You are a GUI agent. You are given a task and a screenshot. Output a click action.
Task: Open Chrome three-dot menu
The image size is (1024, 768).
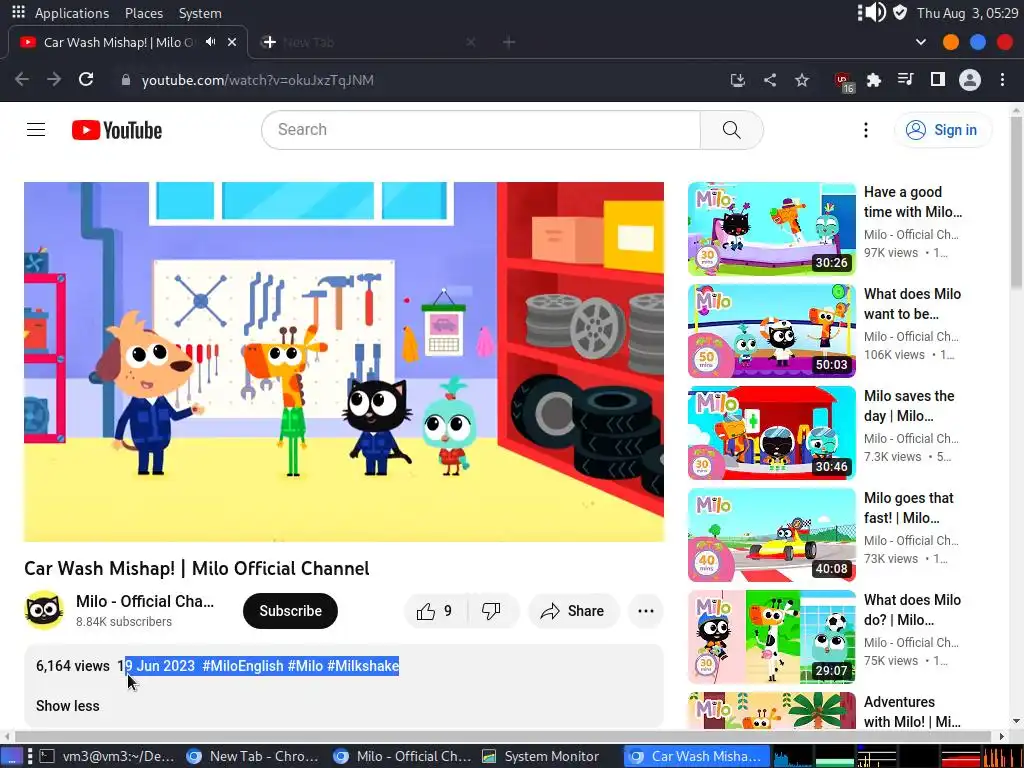[1002, 80]
